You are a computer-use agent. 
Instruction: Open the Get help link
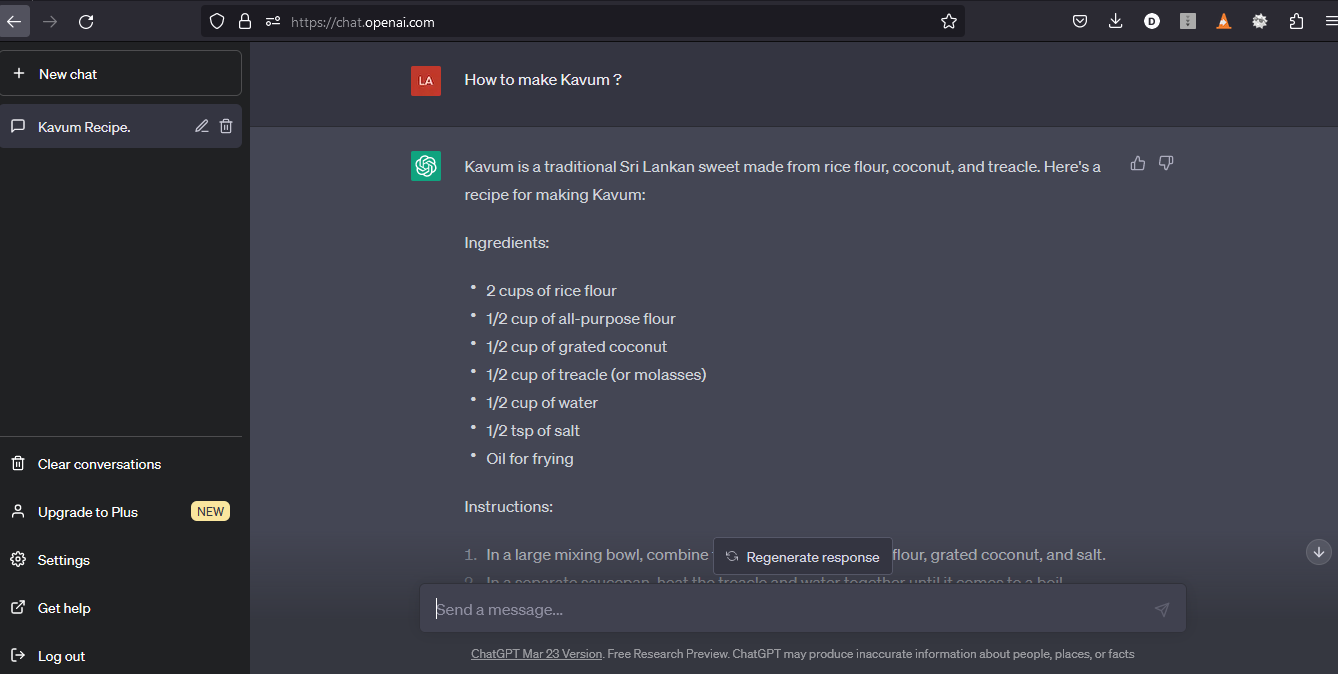[121, 608]
